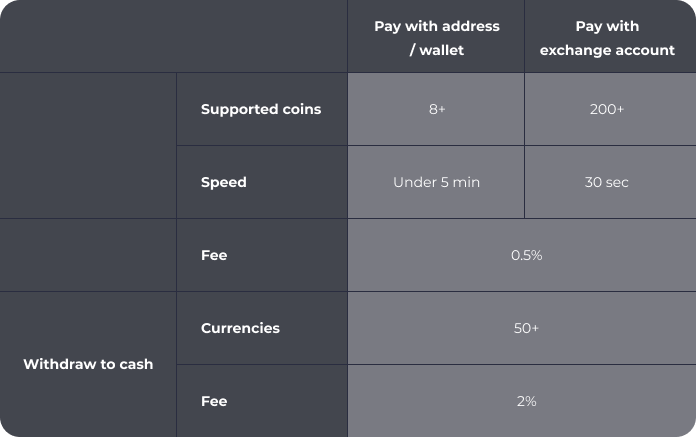This screenshot has height=437, width=696.
Task: Click the '/ wallet' text in the header
Action: pyautogui.click(x=437, y=50)
